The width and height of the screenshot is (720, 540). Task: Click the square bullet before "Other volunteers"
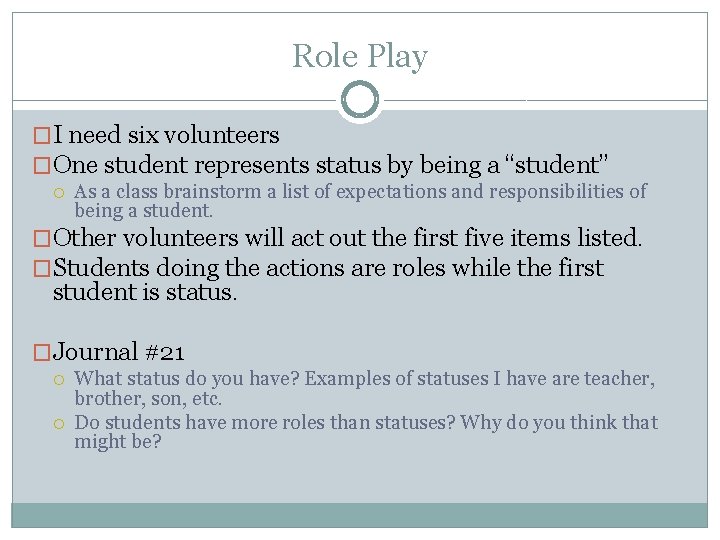42,239
